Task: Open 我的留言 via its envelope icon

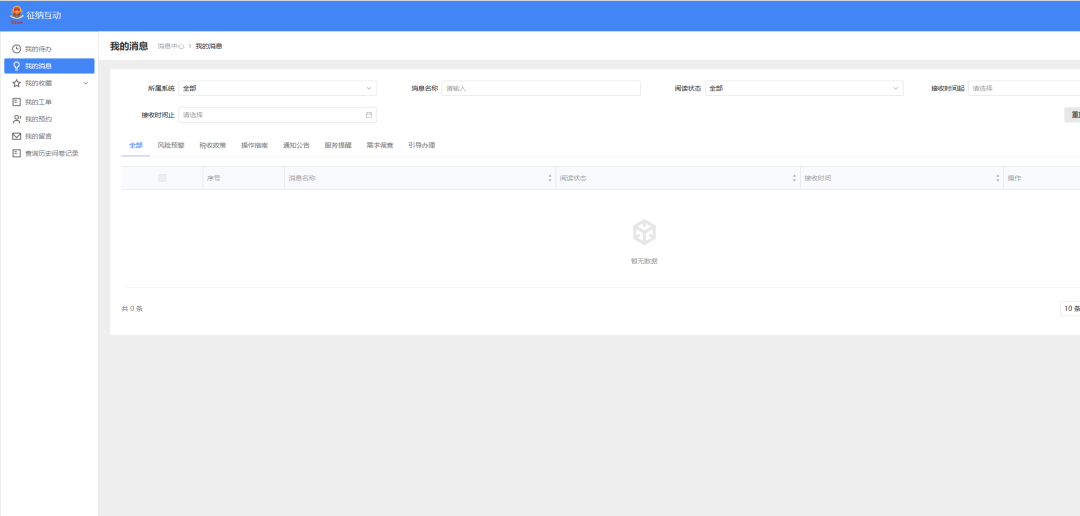Action: pos(17,136)
